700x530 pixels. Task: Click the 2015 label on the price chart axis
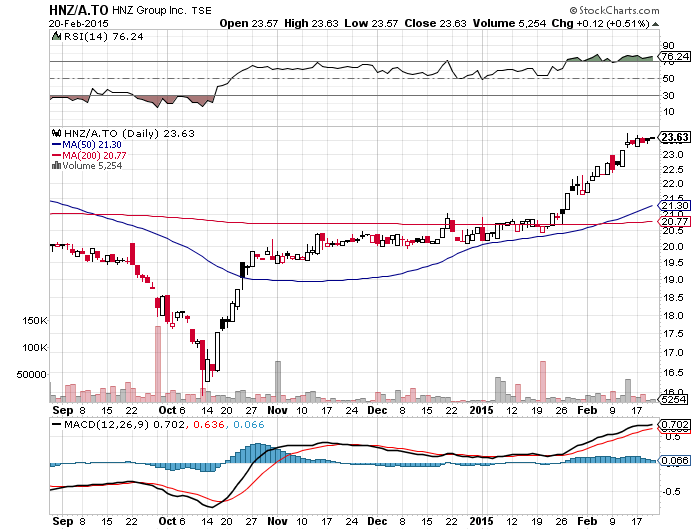point(482,410)
